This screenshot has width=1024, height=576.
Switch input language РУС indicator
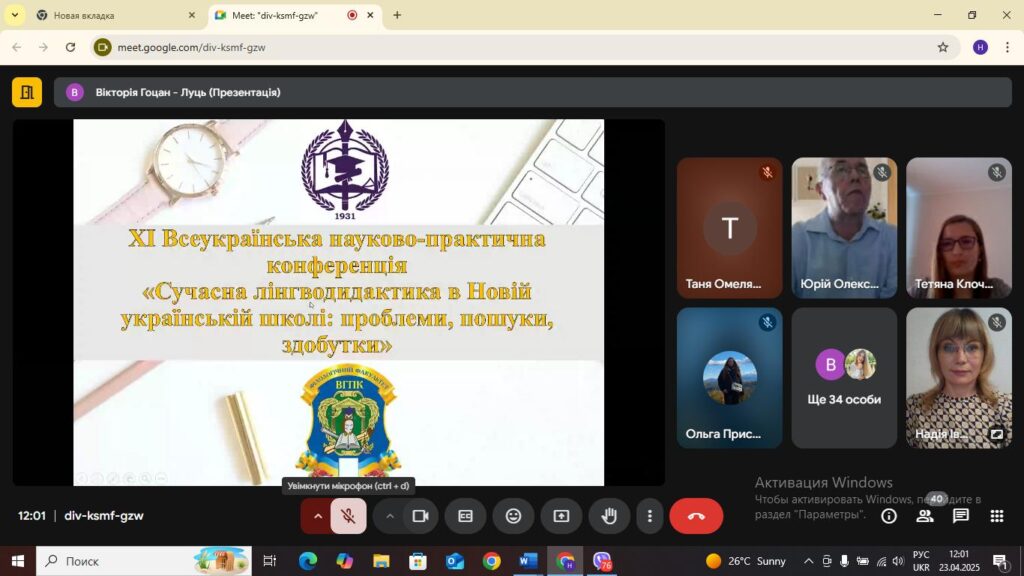[x=921, y=561]
